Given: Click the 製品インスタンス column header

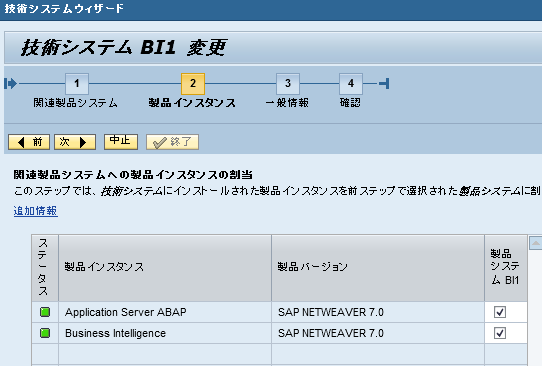Looking at the screenshot, I should point(165,268).
